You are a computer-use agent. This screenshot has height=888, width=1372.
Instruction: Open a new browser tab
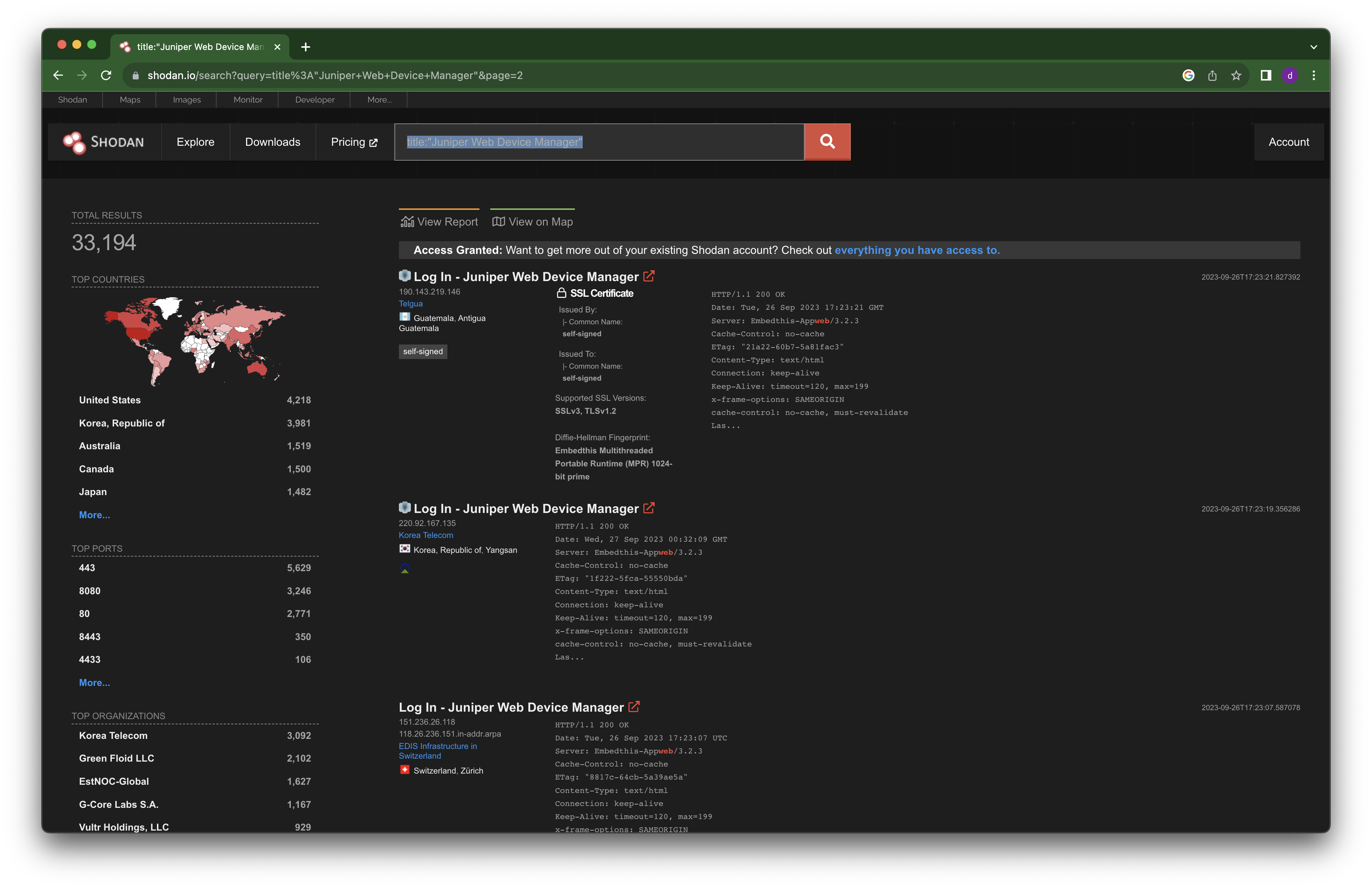click(305, 47)
